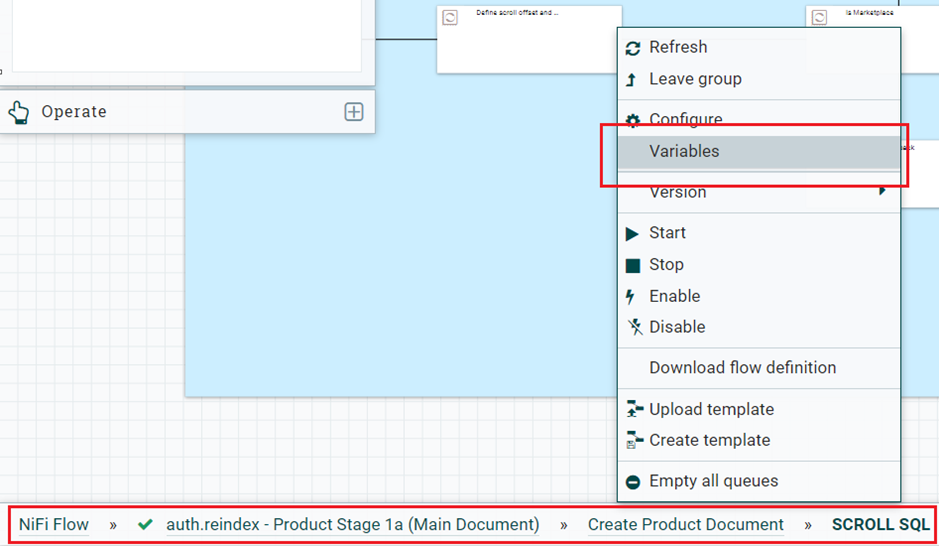Open the Version submenu arrow
The image size is (939, 546).
(882, 191)
